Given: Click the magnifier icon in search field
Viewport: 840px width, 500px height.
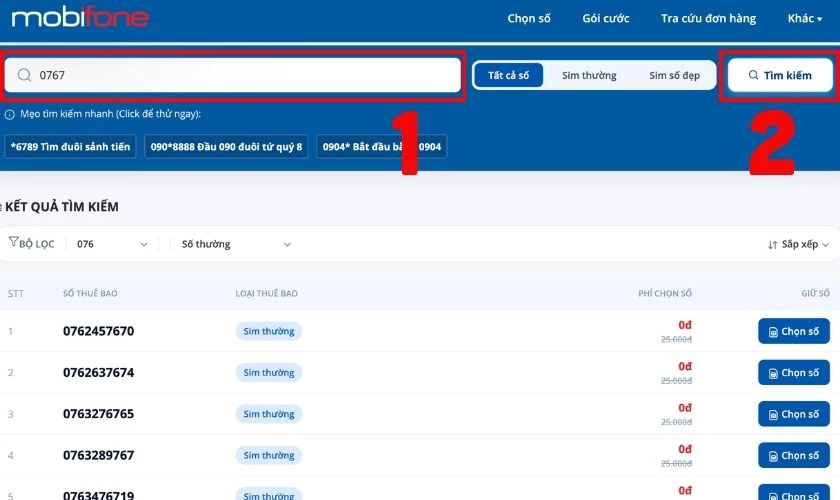Looking at the screenshot, I should 24,75.
